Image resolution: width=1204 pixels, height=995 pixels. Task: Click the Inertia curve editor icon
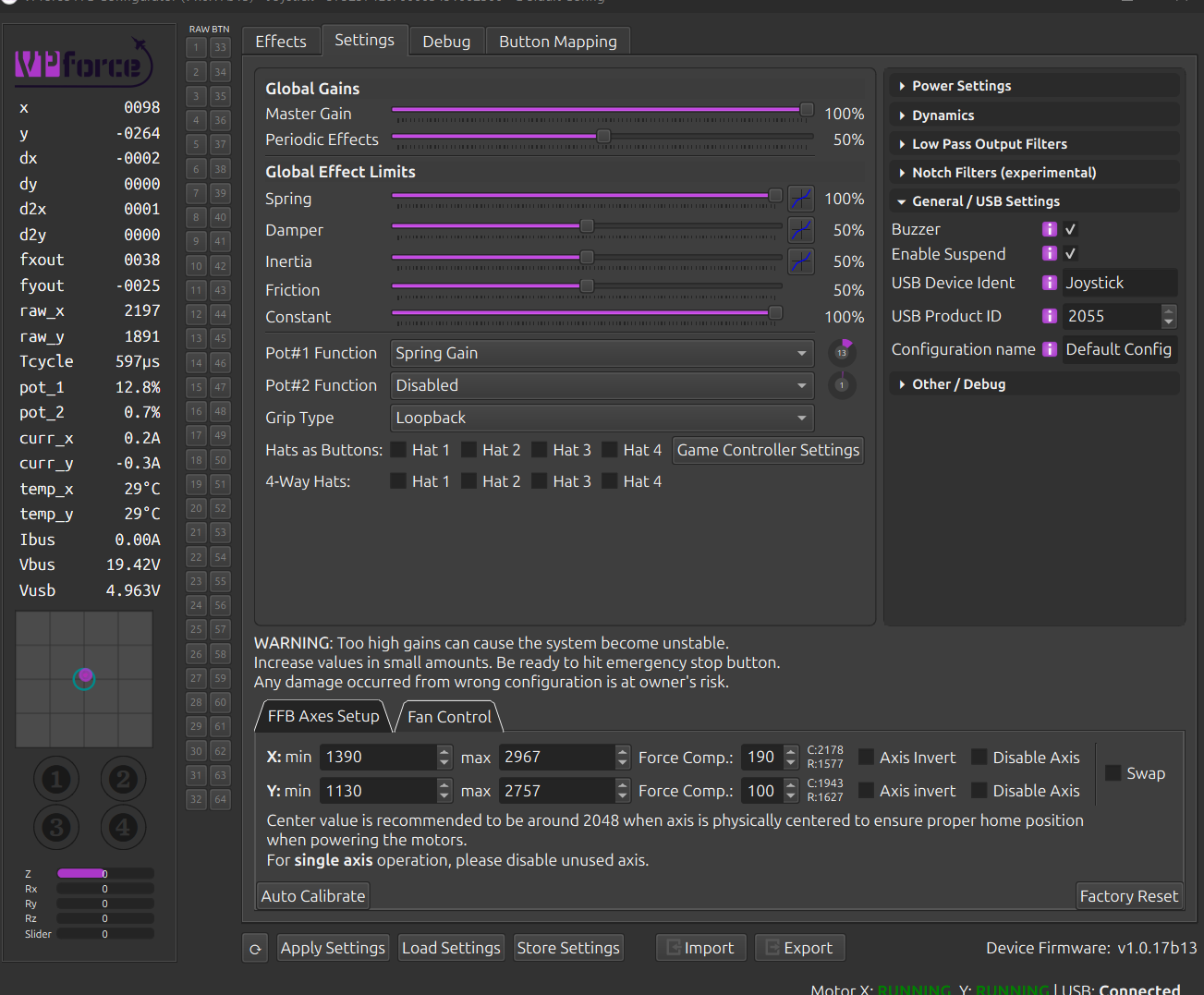point(800,261)
